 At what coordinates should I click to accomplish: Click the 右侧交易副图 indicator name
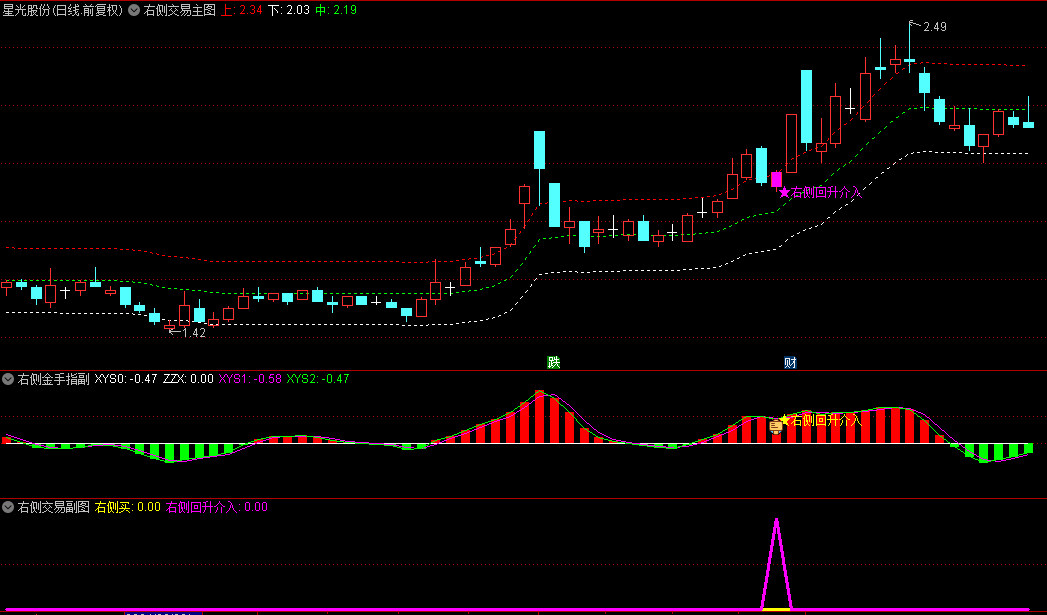tap(53, 507)
